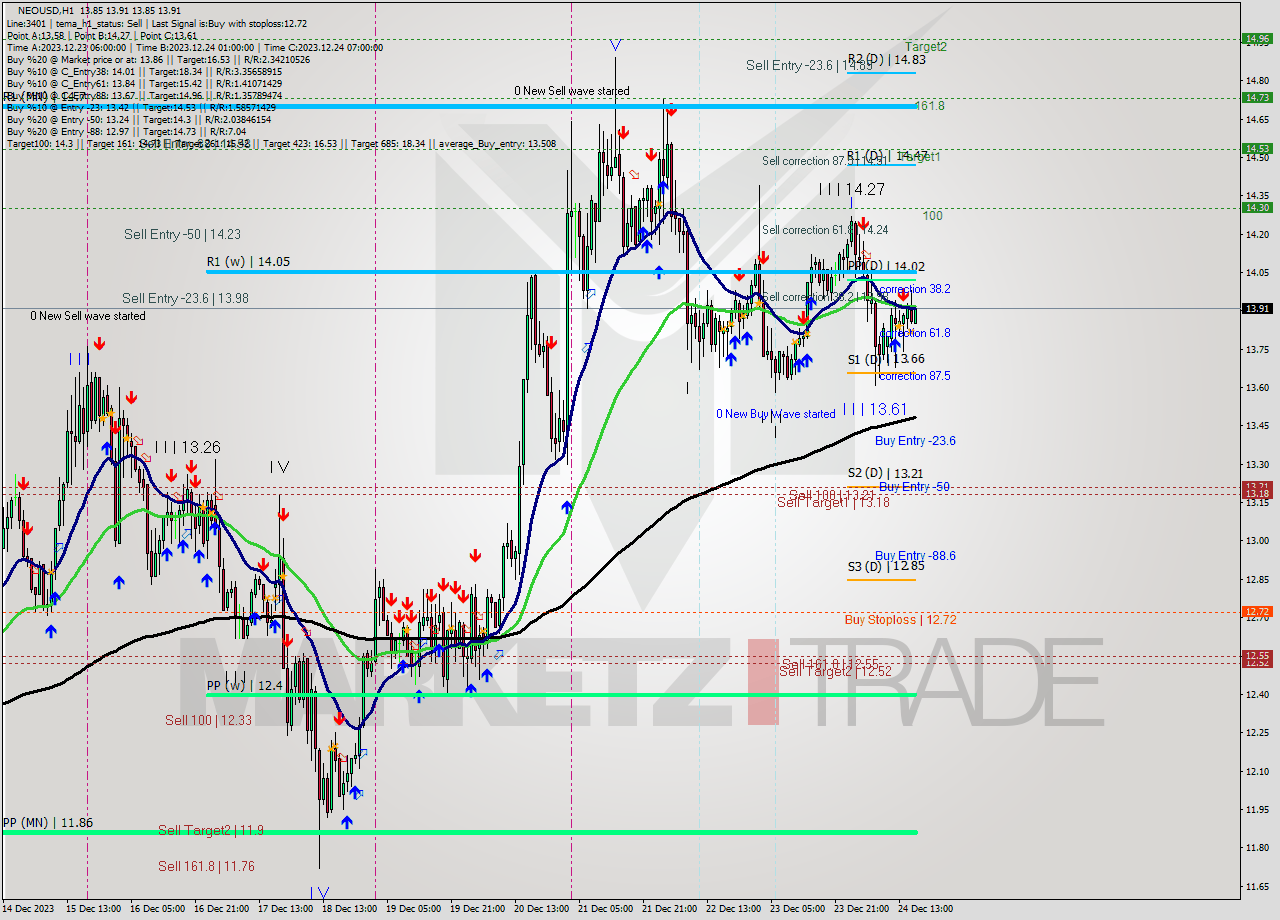Click the NEOUSD,H1 chart title
1280x920 pixels.
click(45, 10)
